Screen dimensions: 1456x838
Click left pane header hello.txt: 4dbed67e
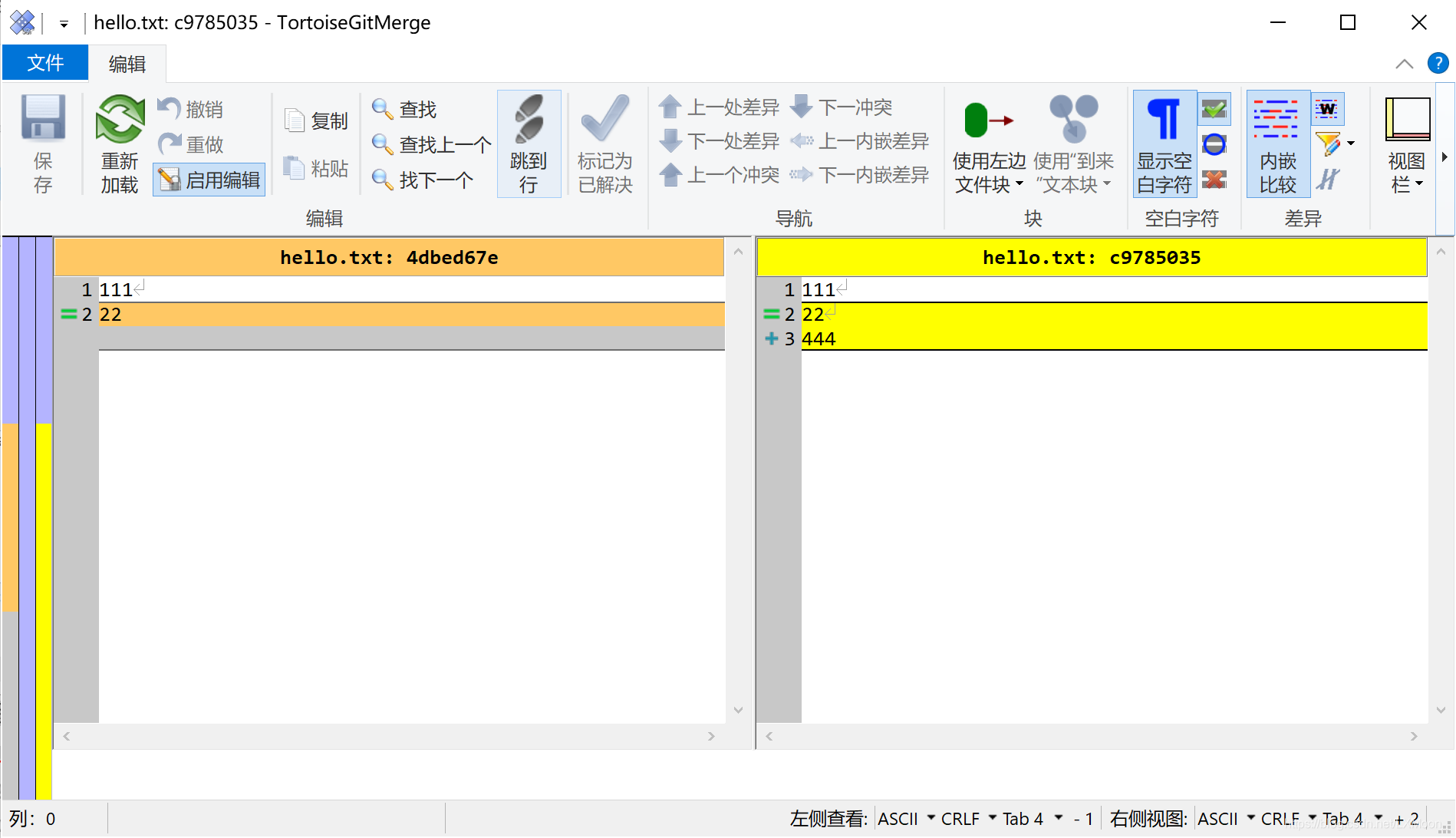pos(389,257)
